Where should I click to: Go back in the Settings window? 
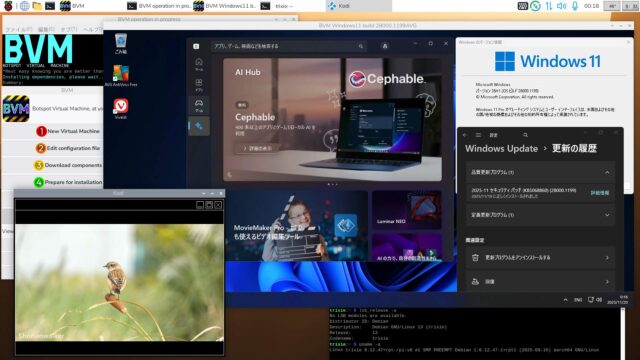tap(465, 135)
